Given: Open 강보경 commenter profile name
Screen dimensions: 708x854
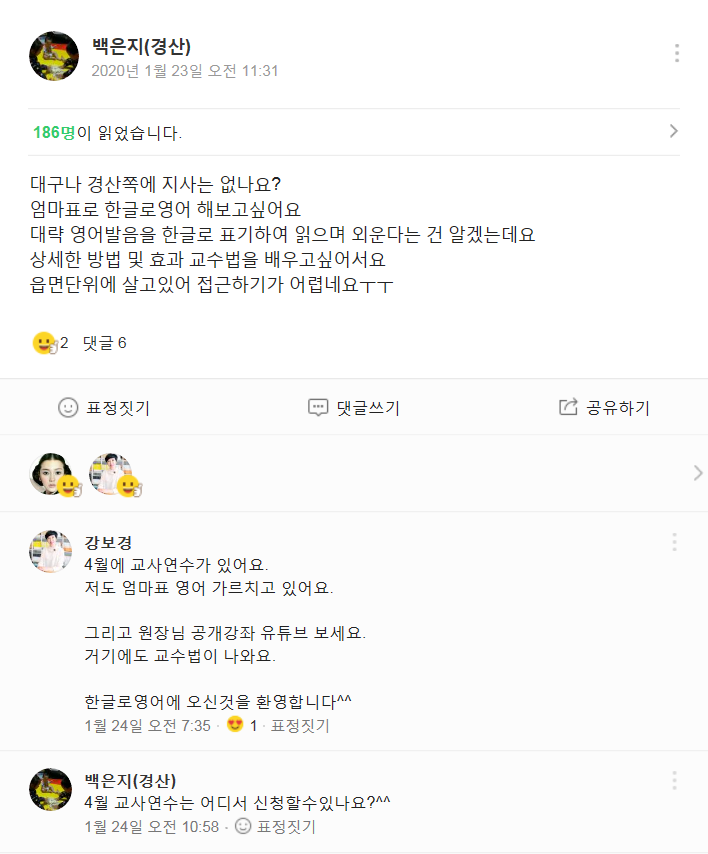Looking at the screenshot, I should [108, 543].
